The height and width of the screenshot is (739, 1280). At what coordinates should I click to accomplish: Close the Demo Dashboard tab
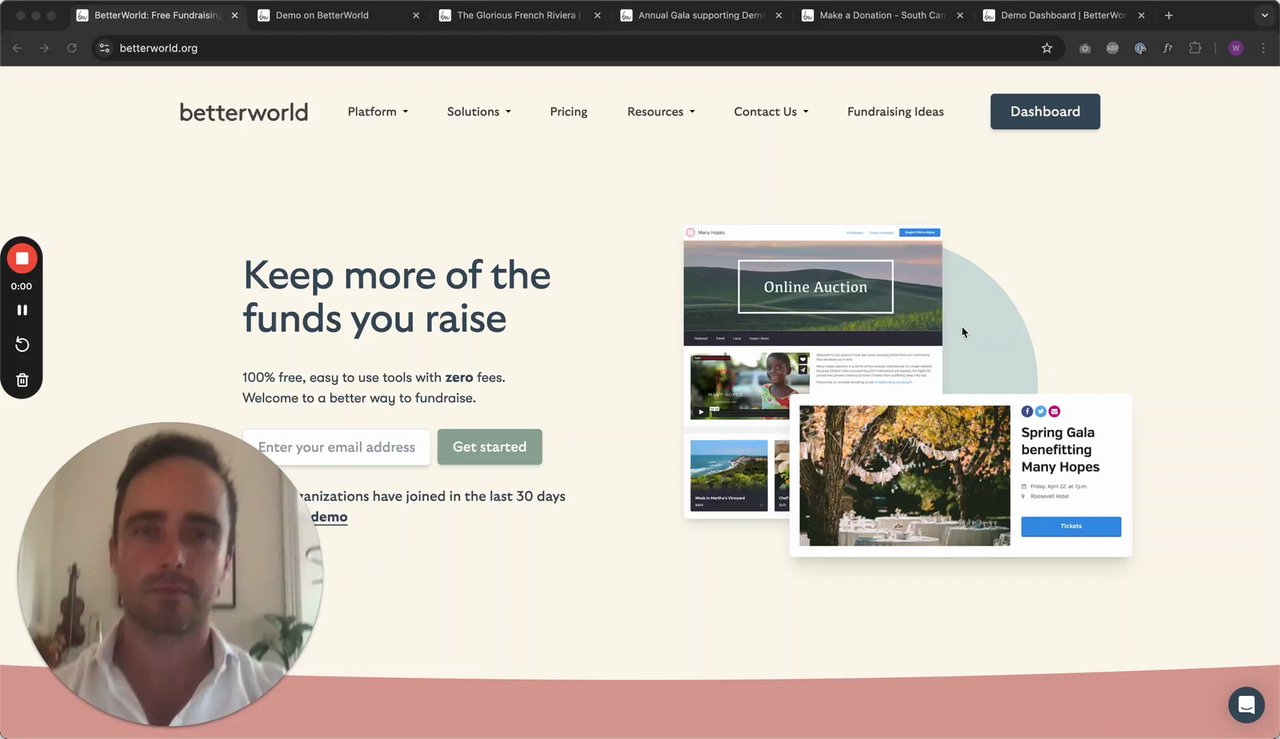coord(1141,15)
